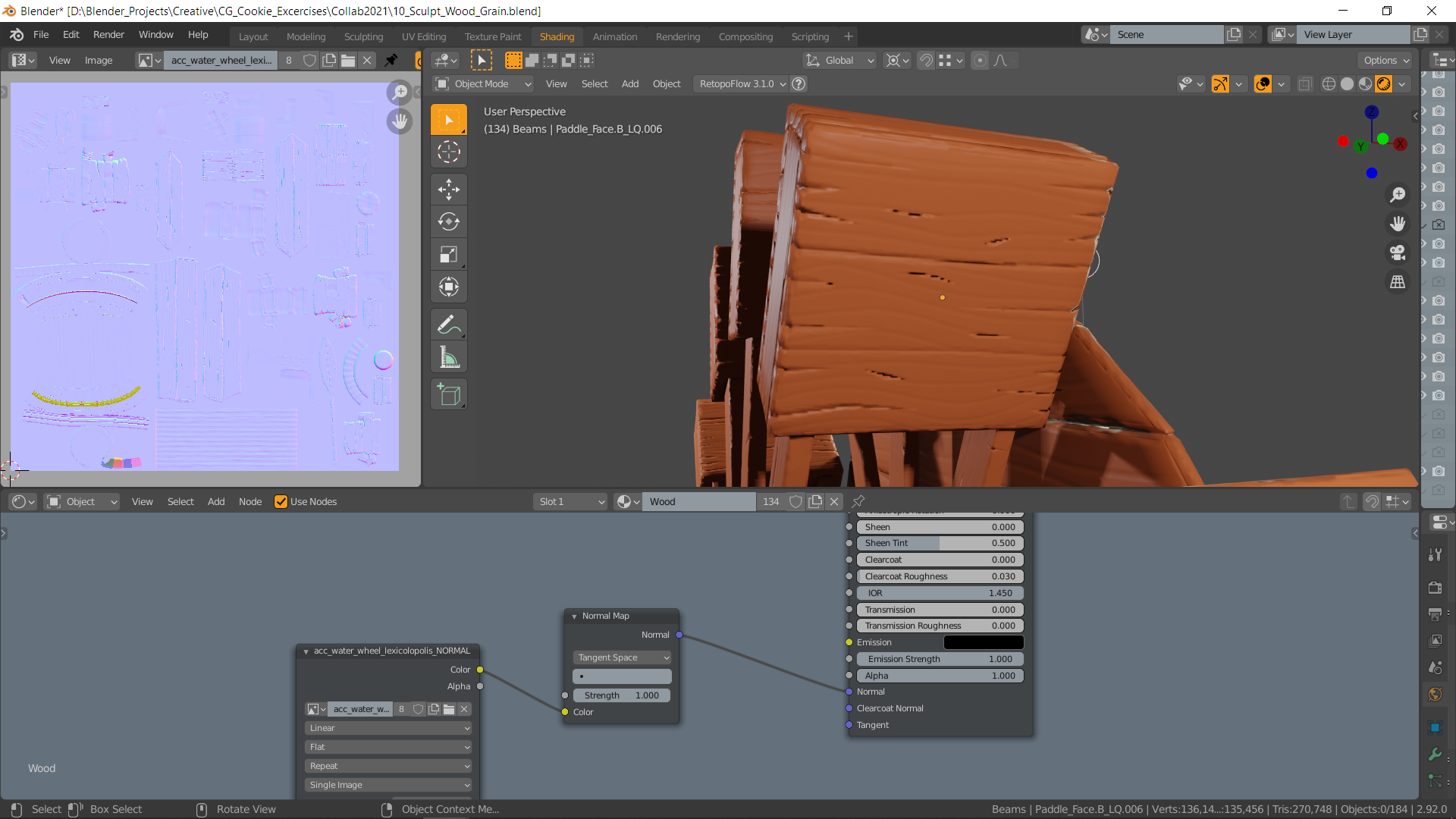Toggle camera view in viewport
This screenshot has width=1456, height=819.
(1397, 253)
